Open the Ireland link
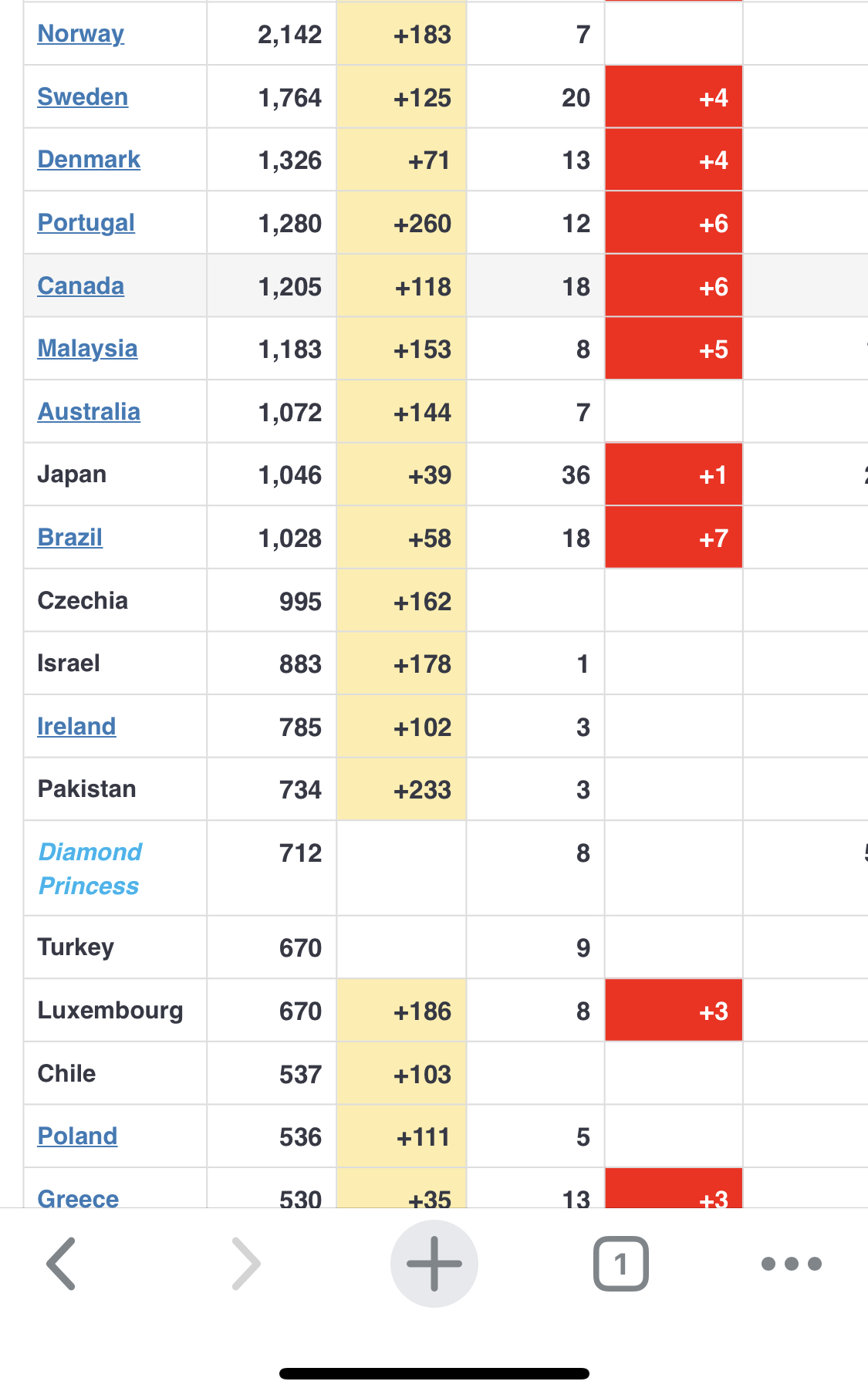The image size is (868, 1398). pos(76,727)
